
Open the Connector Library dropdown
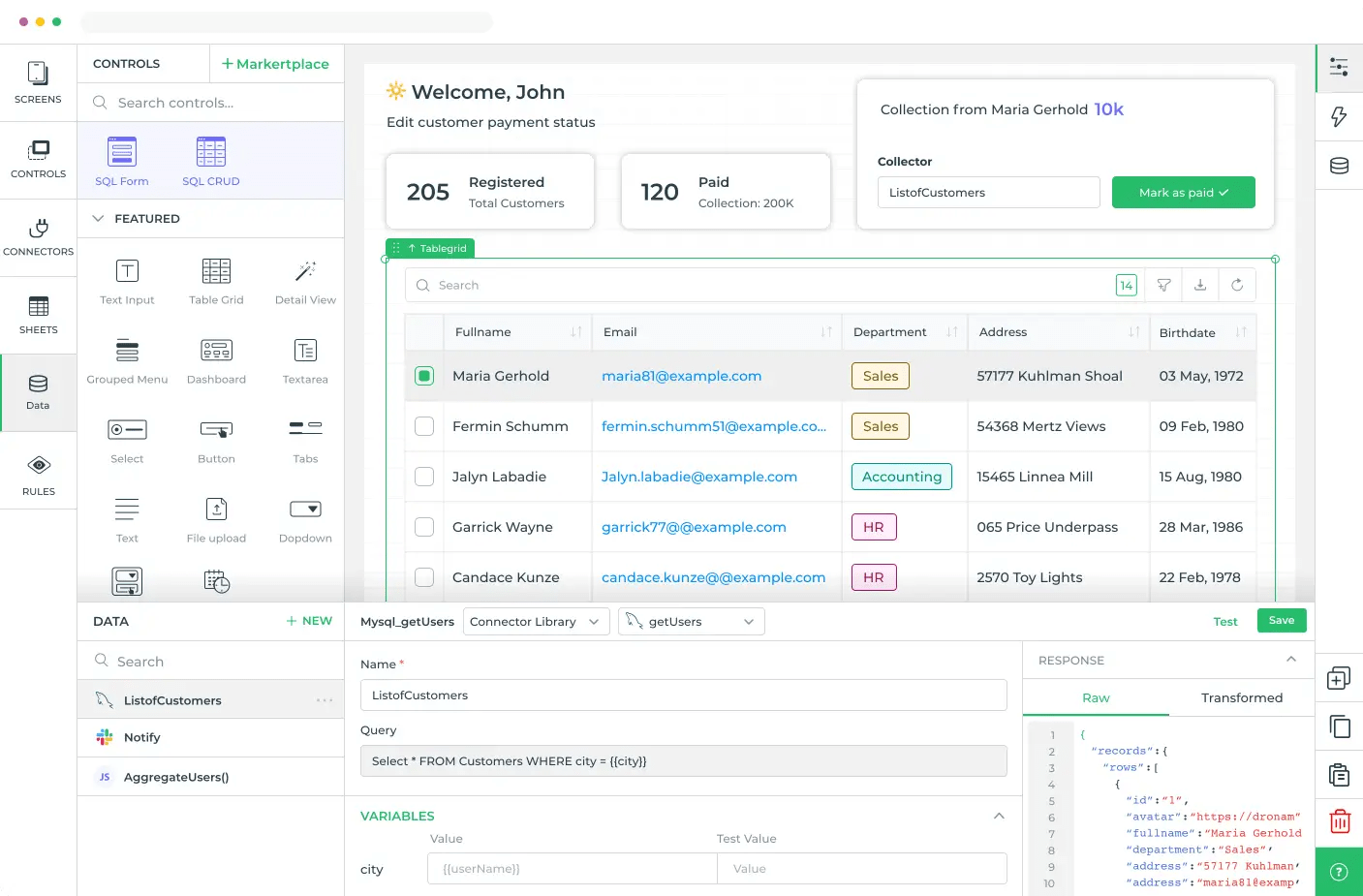pos(536,621)
